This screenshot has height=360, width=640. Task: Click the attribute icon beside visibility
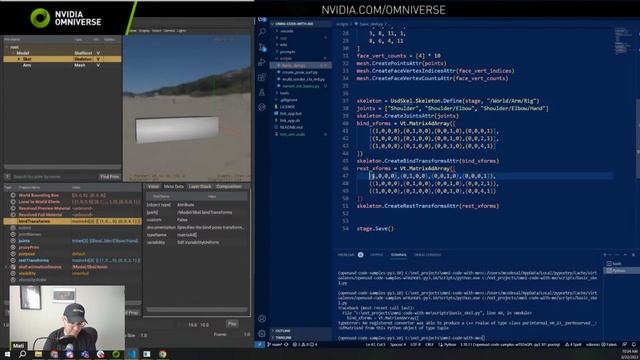pos(13,273)
